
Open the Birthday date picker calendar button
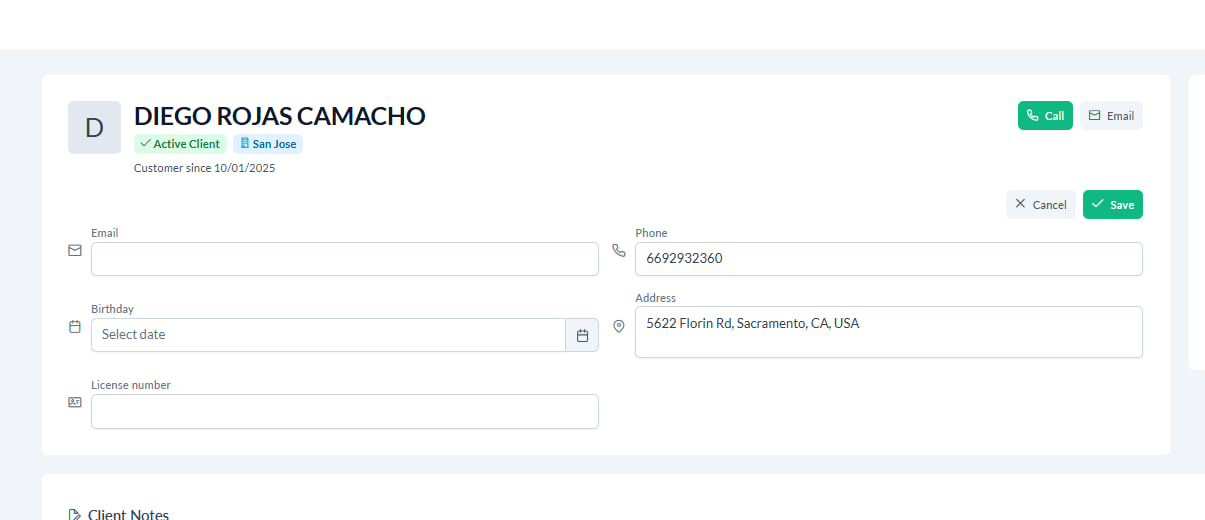(x=582, y=335)
